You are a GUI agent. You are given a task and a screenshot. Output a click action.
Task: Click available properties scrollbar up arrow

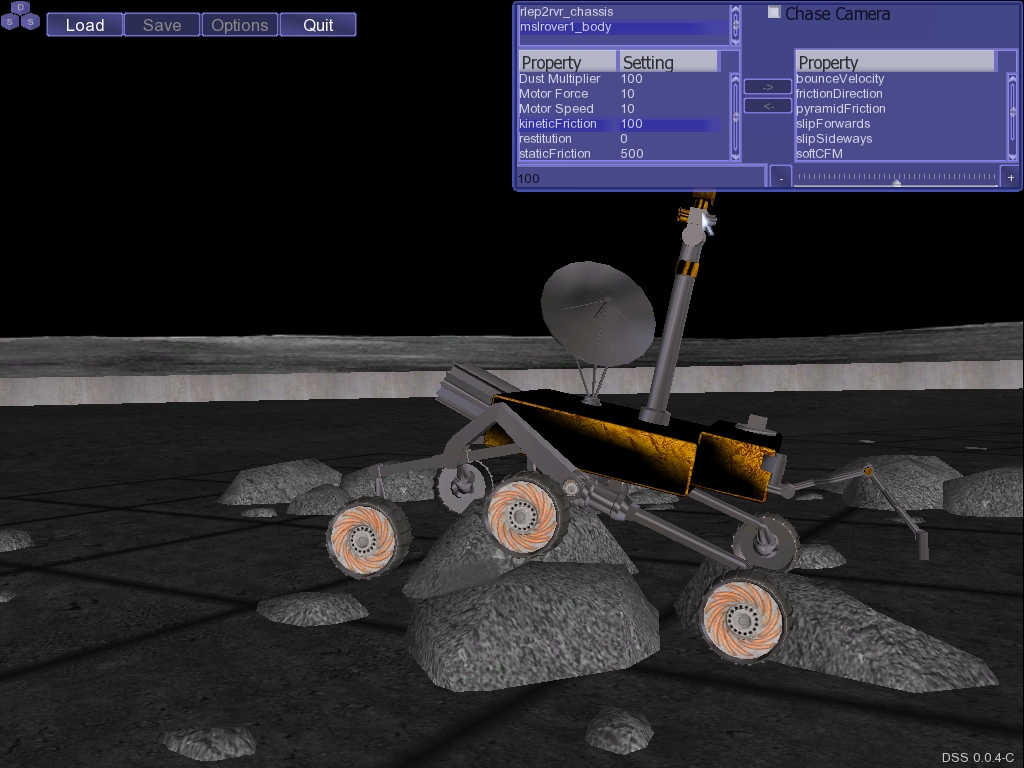1013,78
